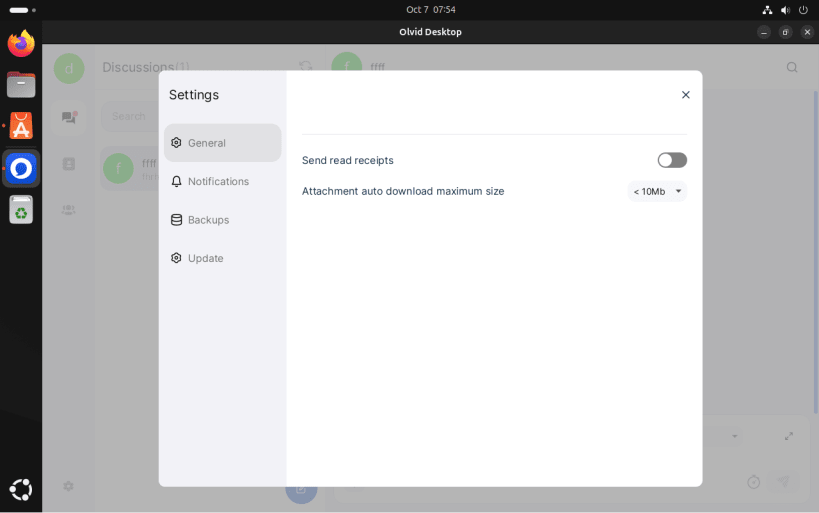The width and height of the screenshot is (819, 513).
Task: Click the refresh discussions icon
Action: (305, 66)
